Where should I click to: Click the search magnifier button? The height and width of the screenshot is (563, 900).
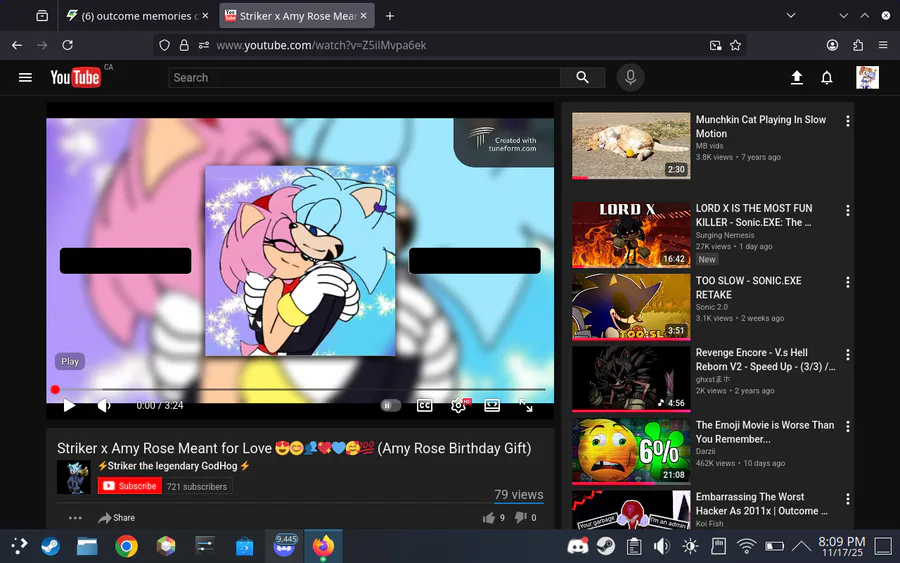coord(583,77)
